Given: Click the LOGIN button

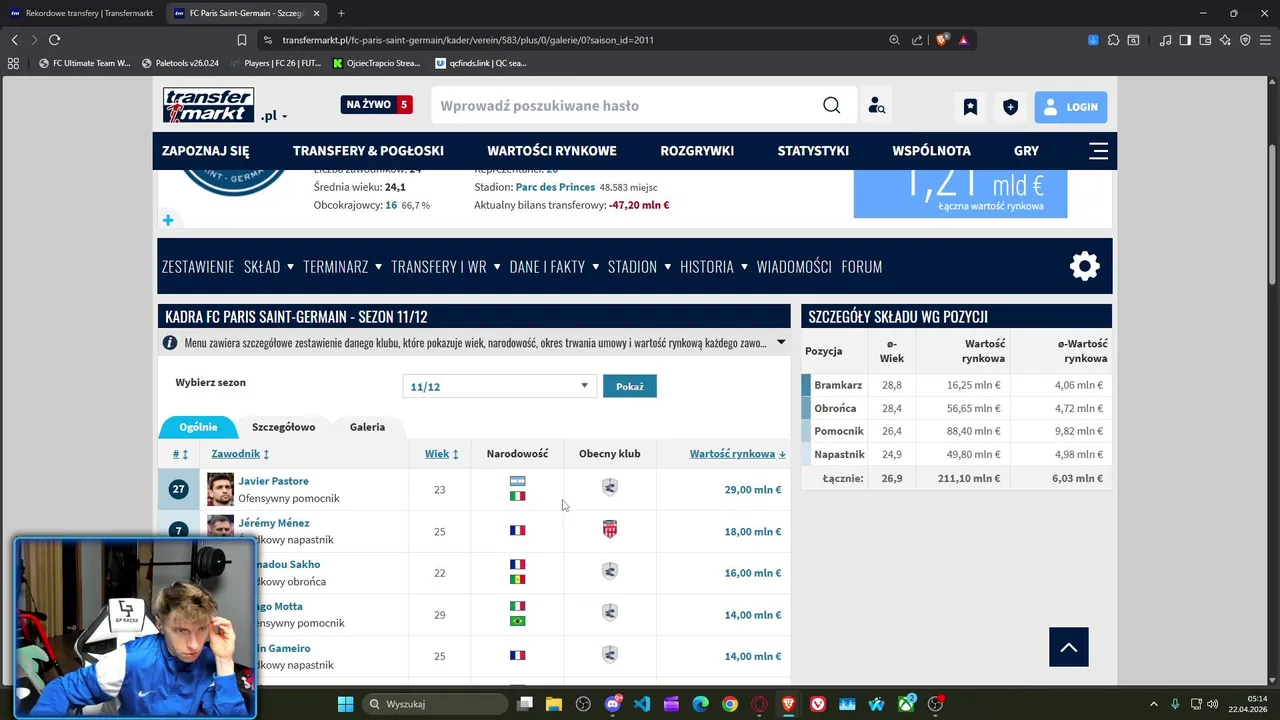Looking at the screenshot, I should (1071, 107).
